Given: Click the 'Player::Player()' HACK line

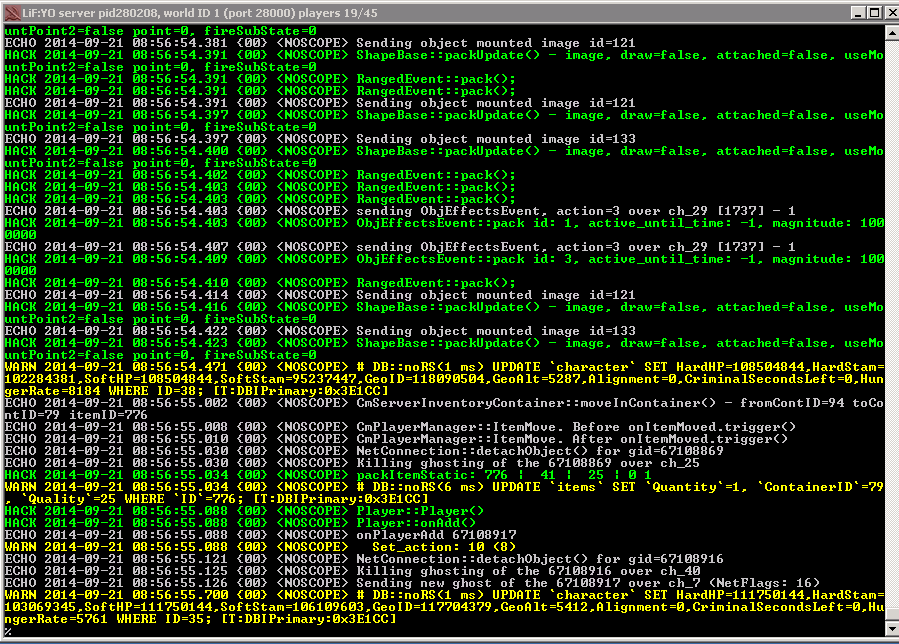Looking at the screenshot, I should (244, 512).
